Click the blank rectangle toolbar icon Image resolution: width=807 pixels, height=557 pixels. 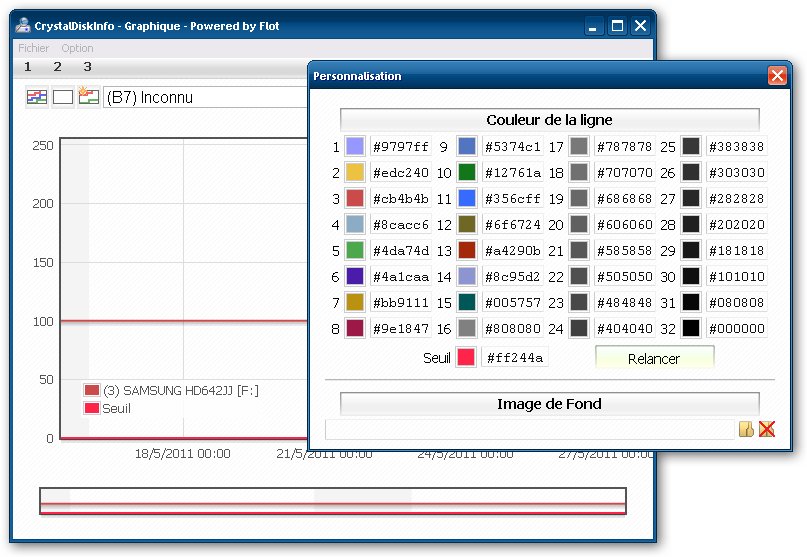tap(62, 97)
